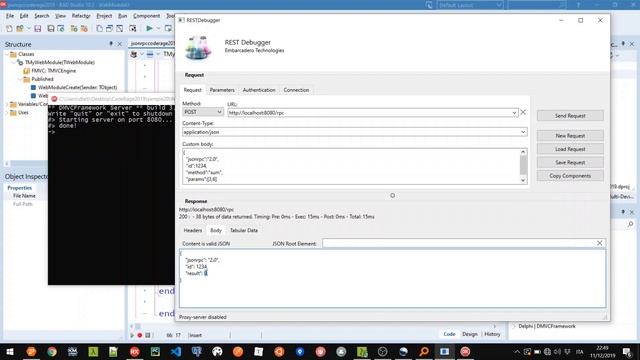This screenshot has width=640, height=360.
Task: Click the Open project toolbar icon
Action: pos(20,29)
